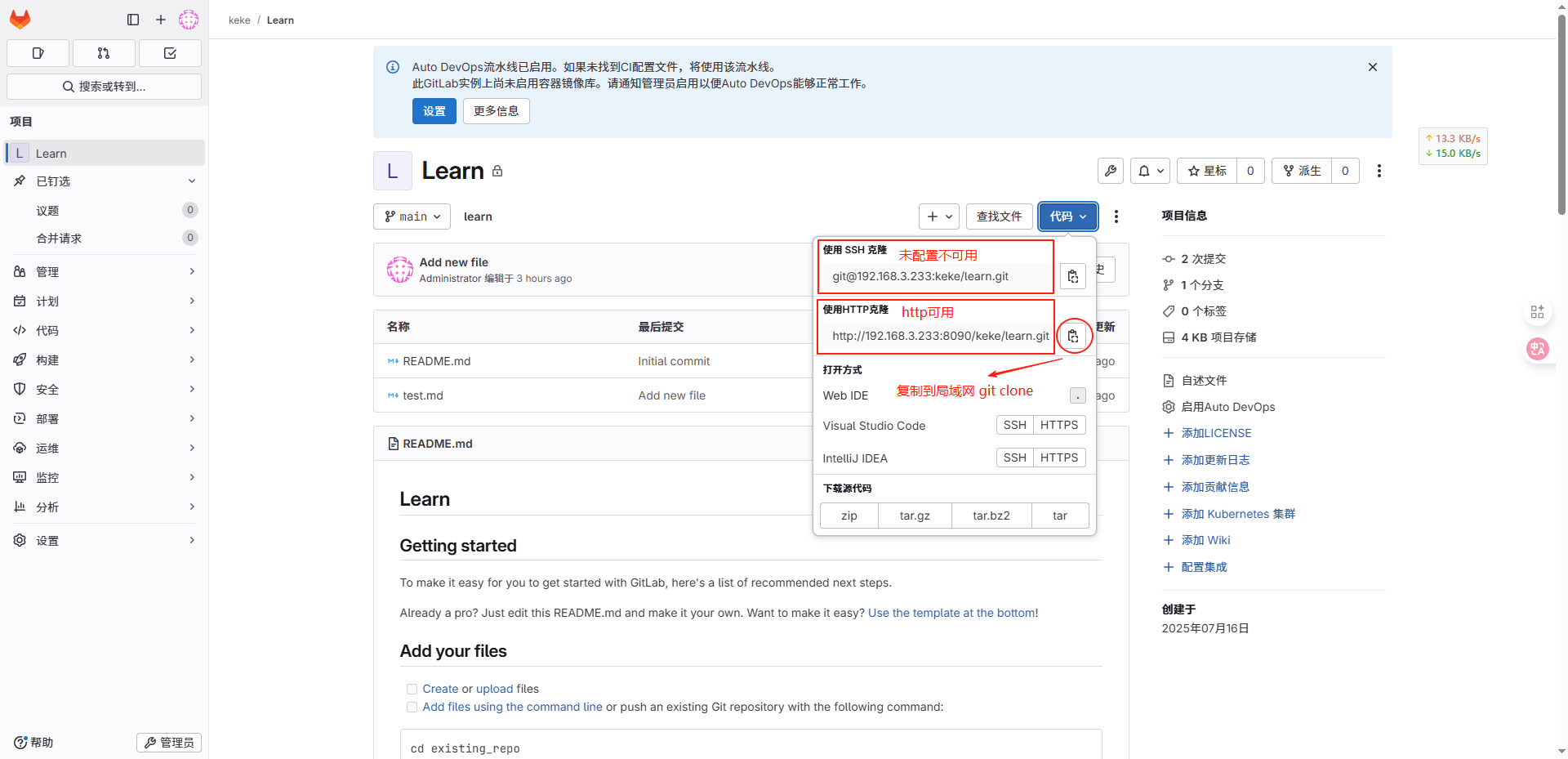Expand the 代码 clone dropdown button
Screen dimensions: 1568x759
click(1067, 217)
